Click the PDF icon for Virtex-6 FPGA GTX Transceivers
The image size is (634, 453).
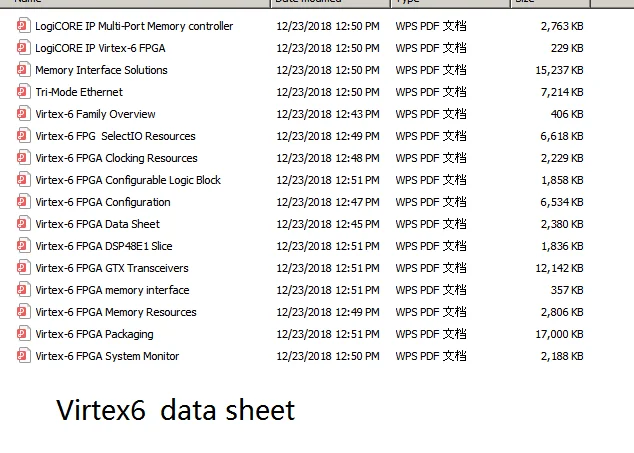click(x=23, y=268)
